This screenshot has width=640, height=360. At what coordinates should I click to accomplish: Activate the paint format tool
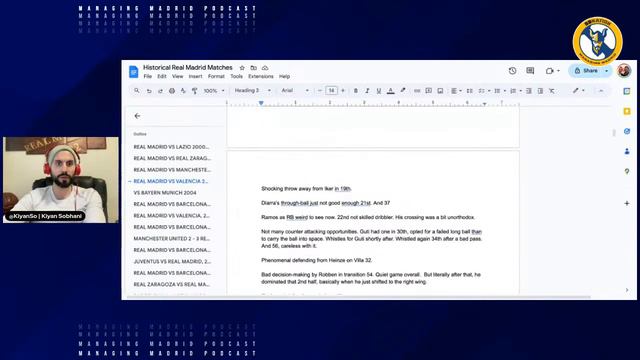click(x=195, y=91)
